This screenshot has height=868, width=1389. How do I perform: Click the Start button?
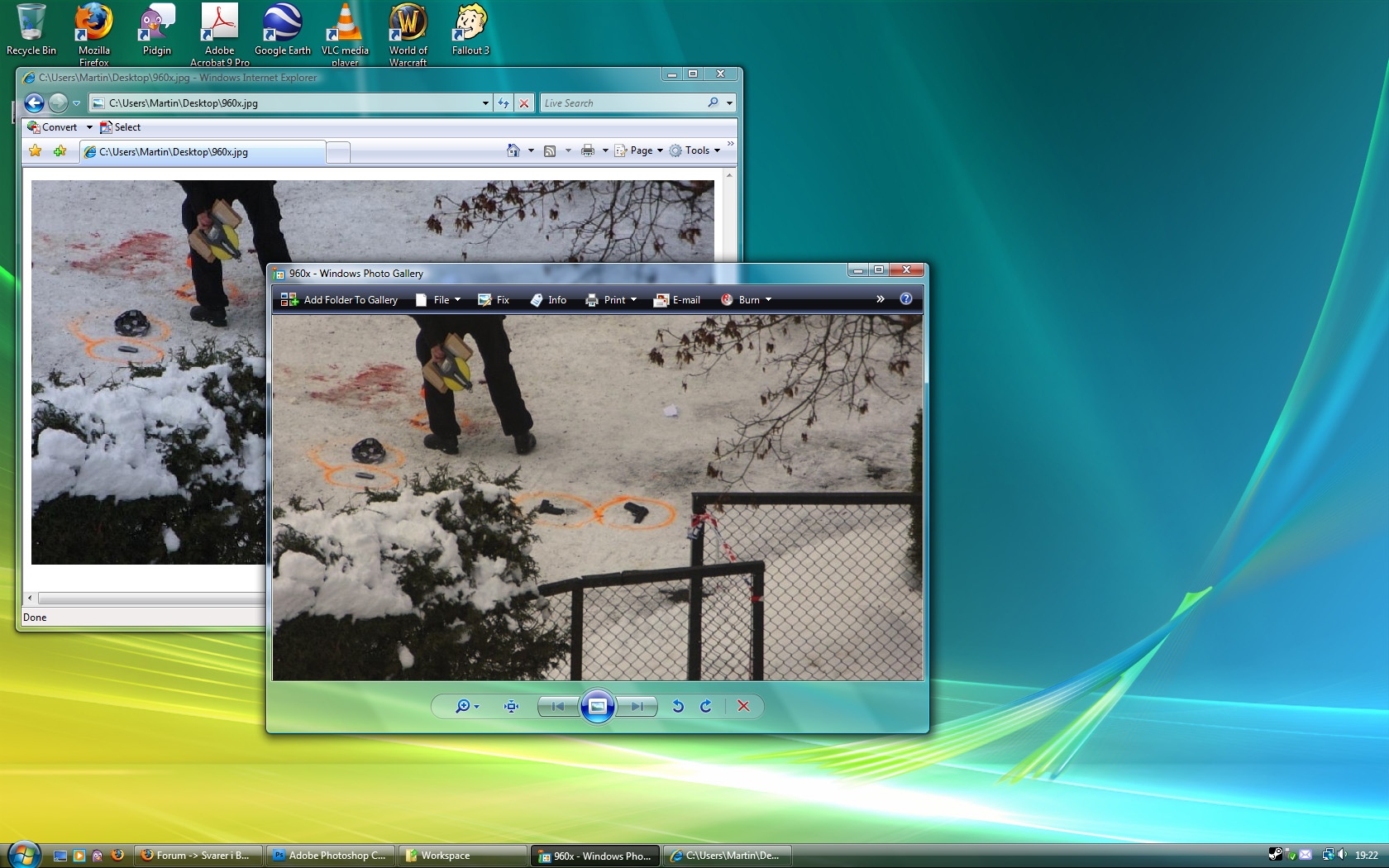pyautogui.click(x=24, y=855)
